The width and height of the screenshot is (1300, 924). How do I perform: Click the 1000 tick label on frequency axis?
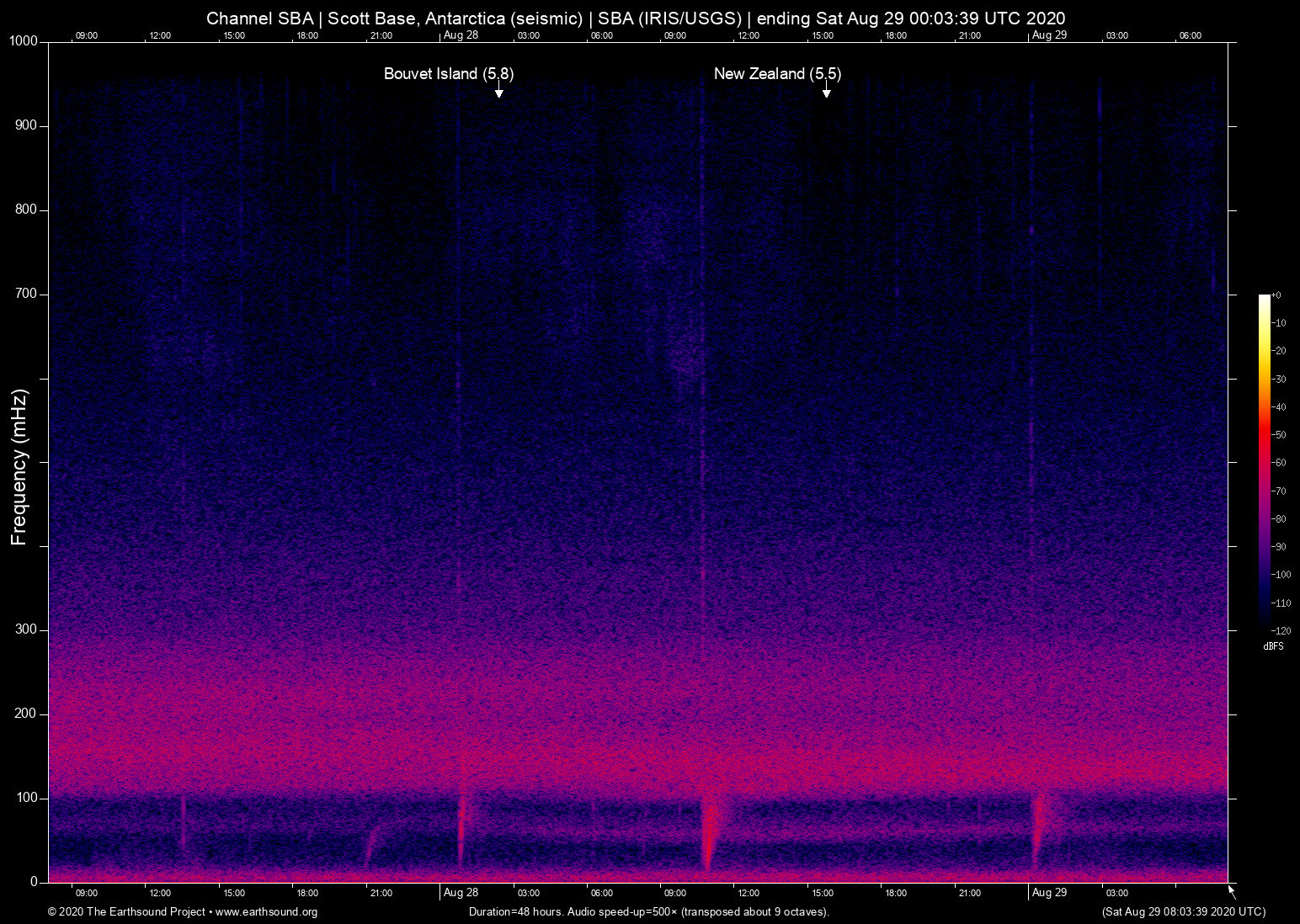24,41
